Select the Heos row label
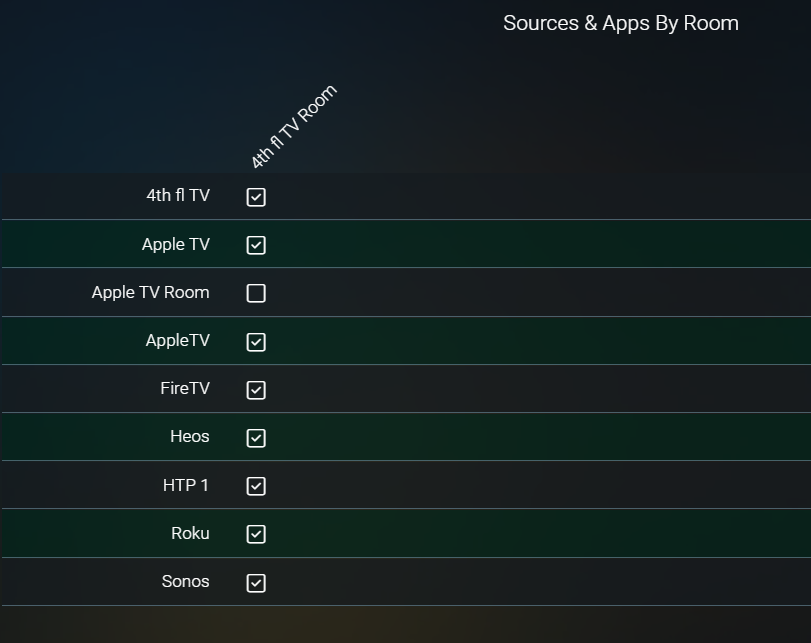The width and height of the screenshot is (811, 643). (190, 437)
